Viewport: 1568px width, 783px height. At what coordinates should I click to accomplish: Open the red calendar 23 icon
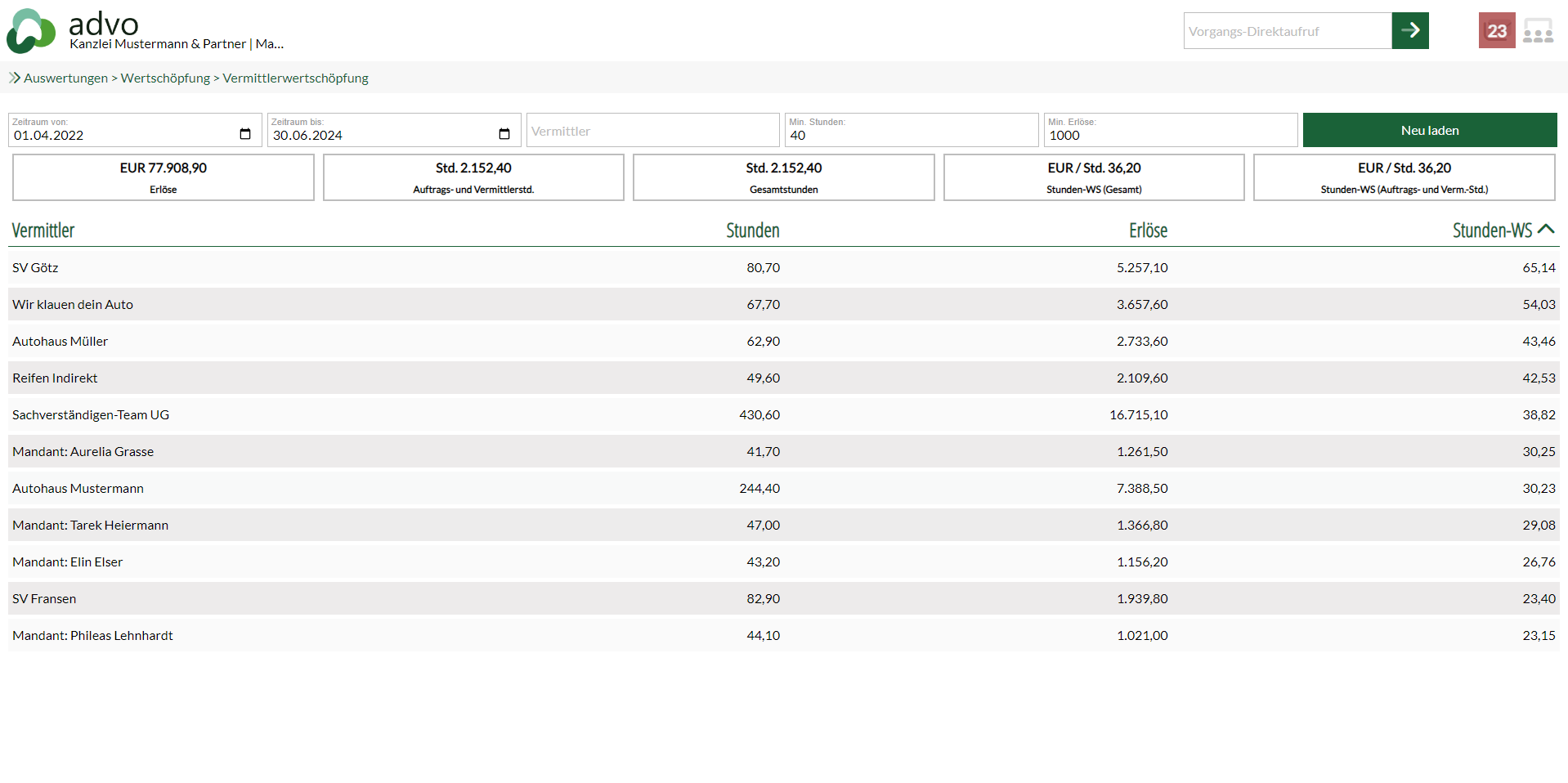[x=1496, y=31]
